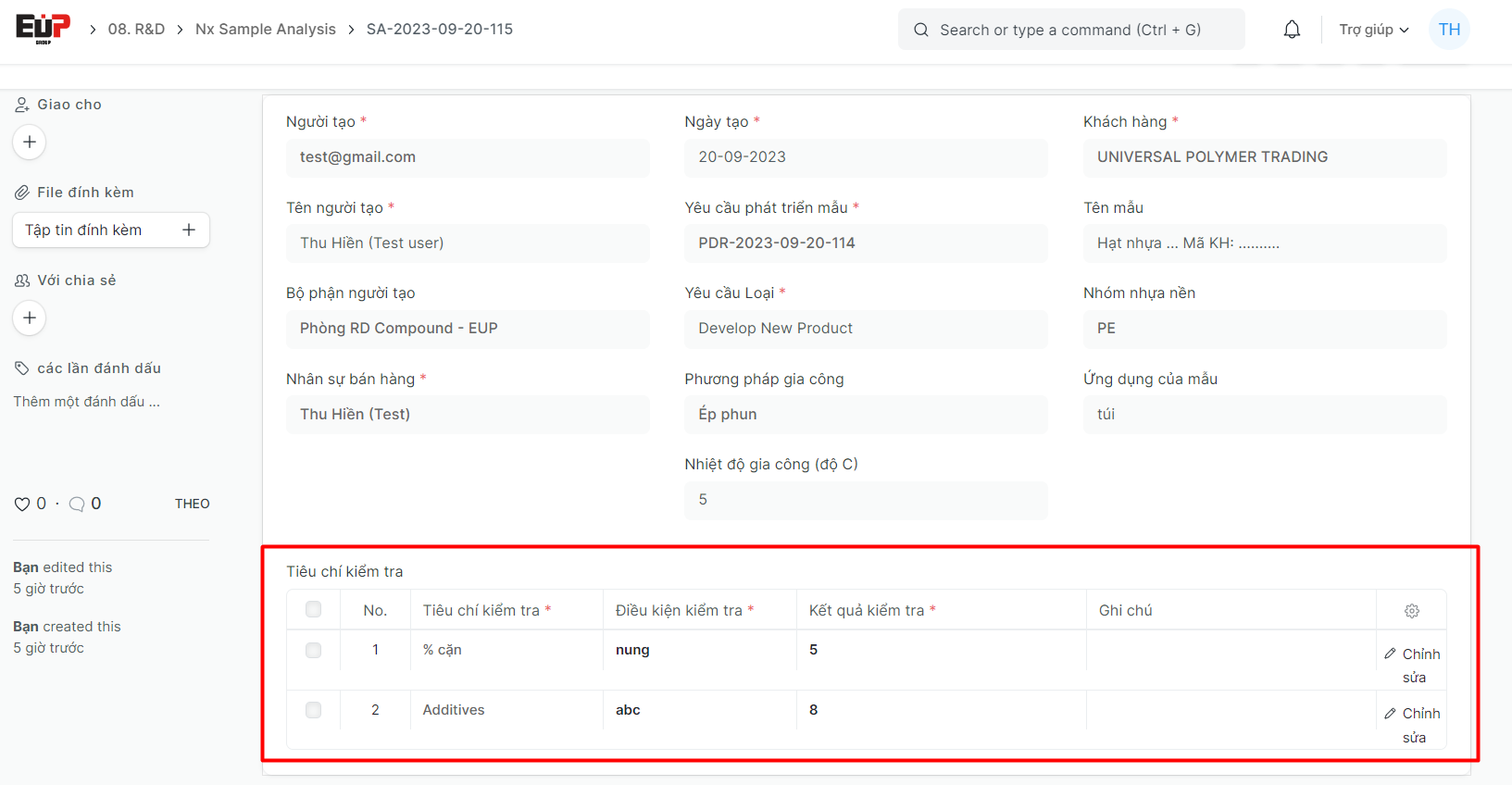Toggle the select-all checkbox in table header
This screenshot has width=1512, height=785.
pyautogui.click(x=314, y=609)
